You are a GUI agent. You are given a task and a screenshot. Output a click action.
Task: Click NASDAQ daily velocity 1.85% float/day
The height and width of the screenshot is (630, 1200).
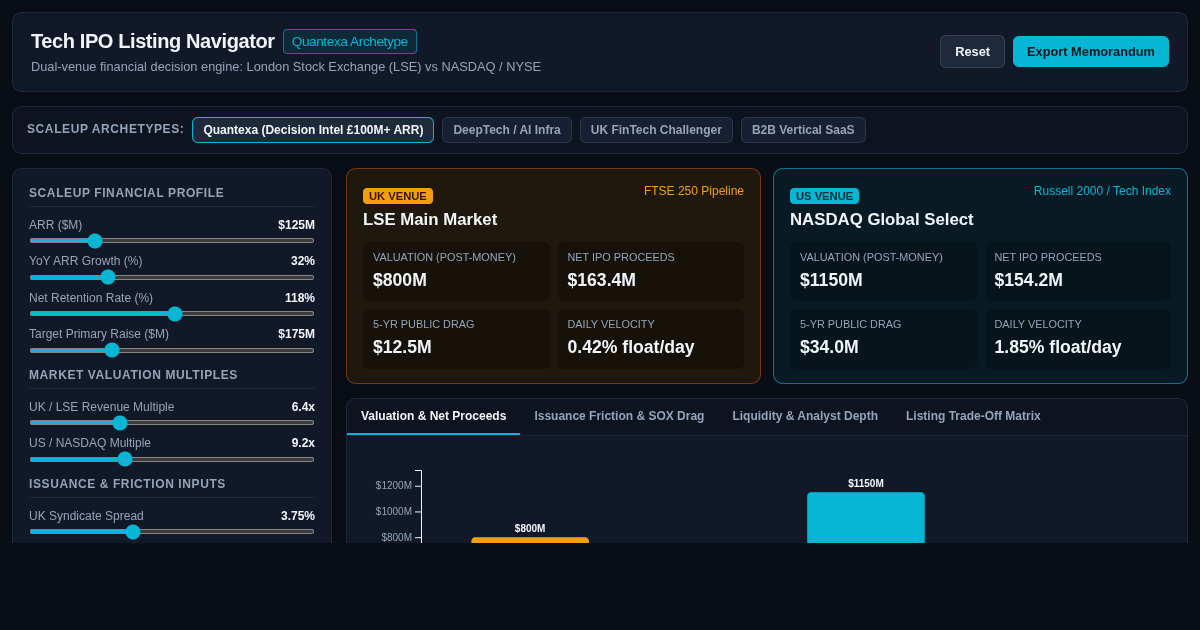point(1078,338)
